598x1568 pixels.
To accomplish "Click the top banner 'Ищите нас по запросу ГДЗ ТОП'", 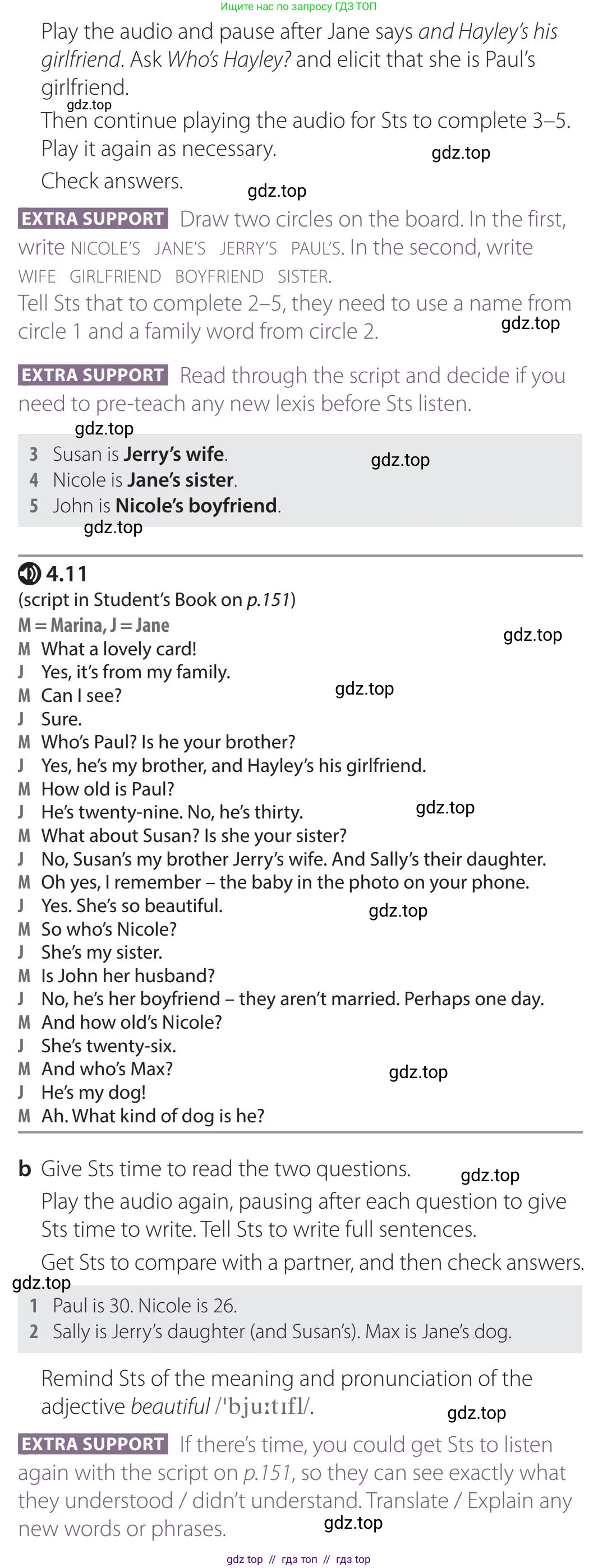I will coord(298,7).
